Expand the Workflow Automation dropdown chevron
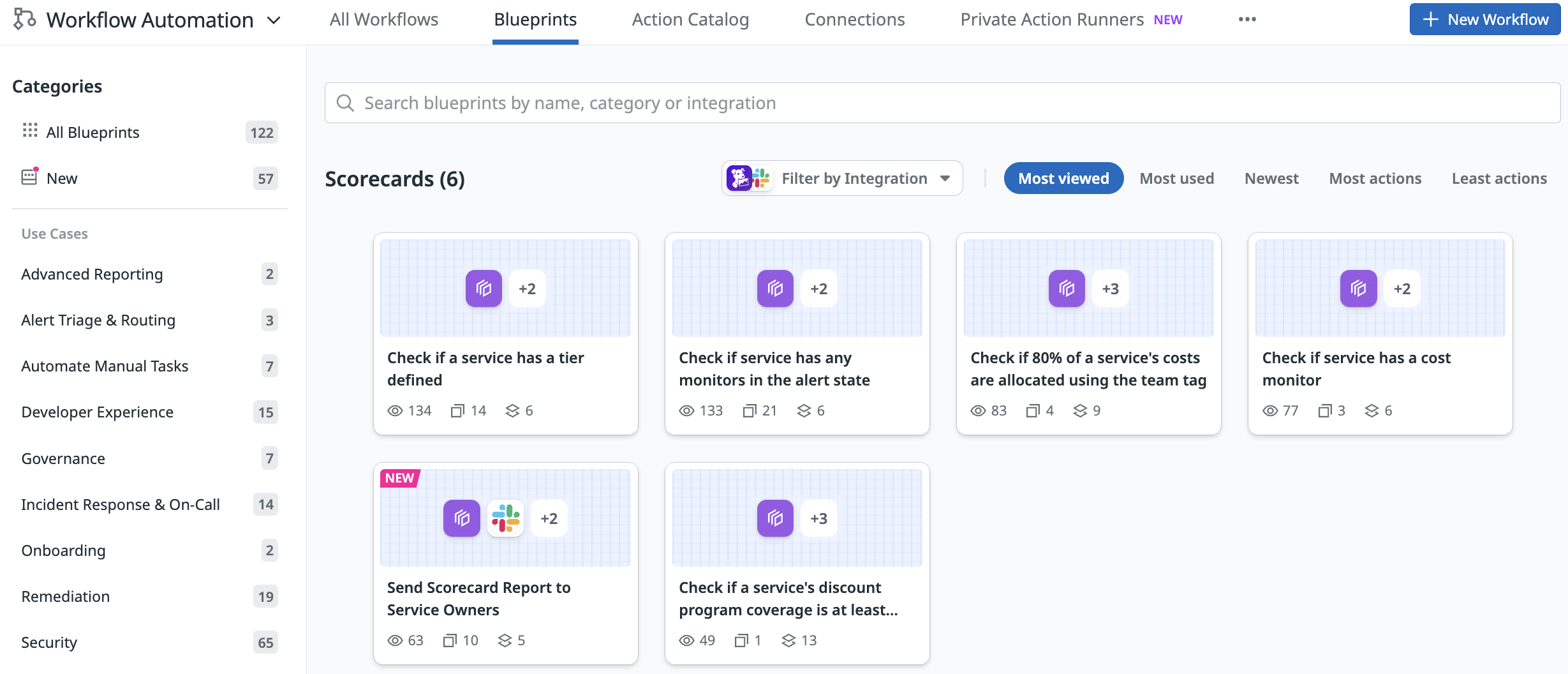The width and height of the screenshot is (1568, 674). pyautogui.click(x=274, y=20)
